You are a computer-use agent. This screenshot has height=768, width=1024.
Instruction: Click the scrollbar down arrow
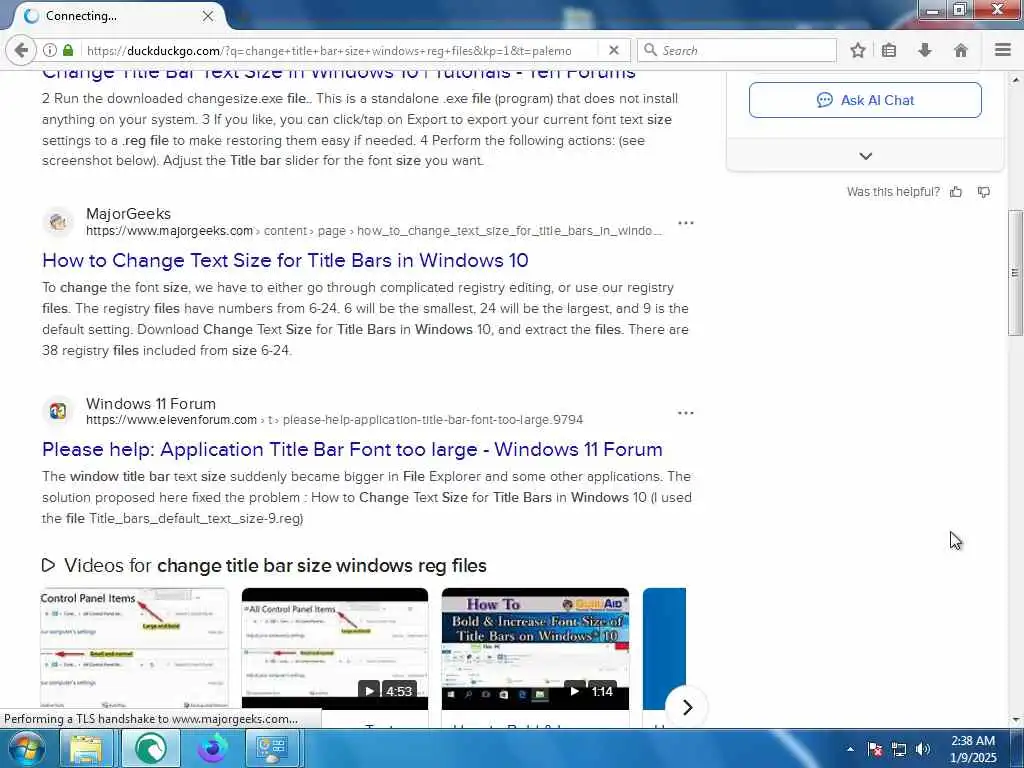pyautogui.click(x=1015, y=719)
